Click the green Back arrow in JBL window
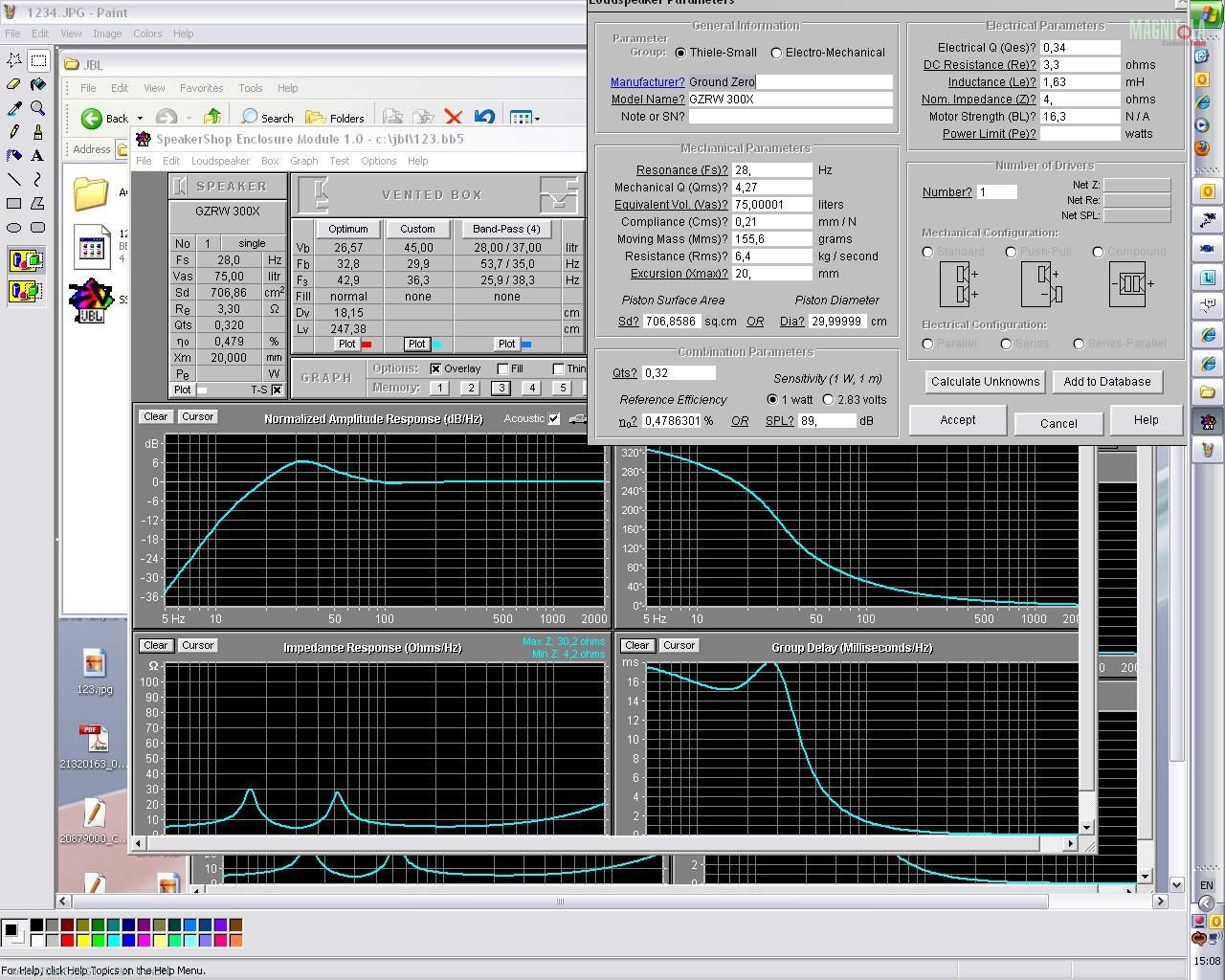The image size is (1225, 980). (92, 118)
